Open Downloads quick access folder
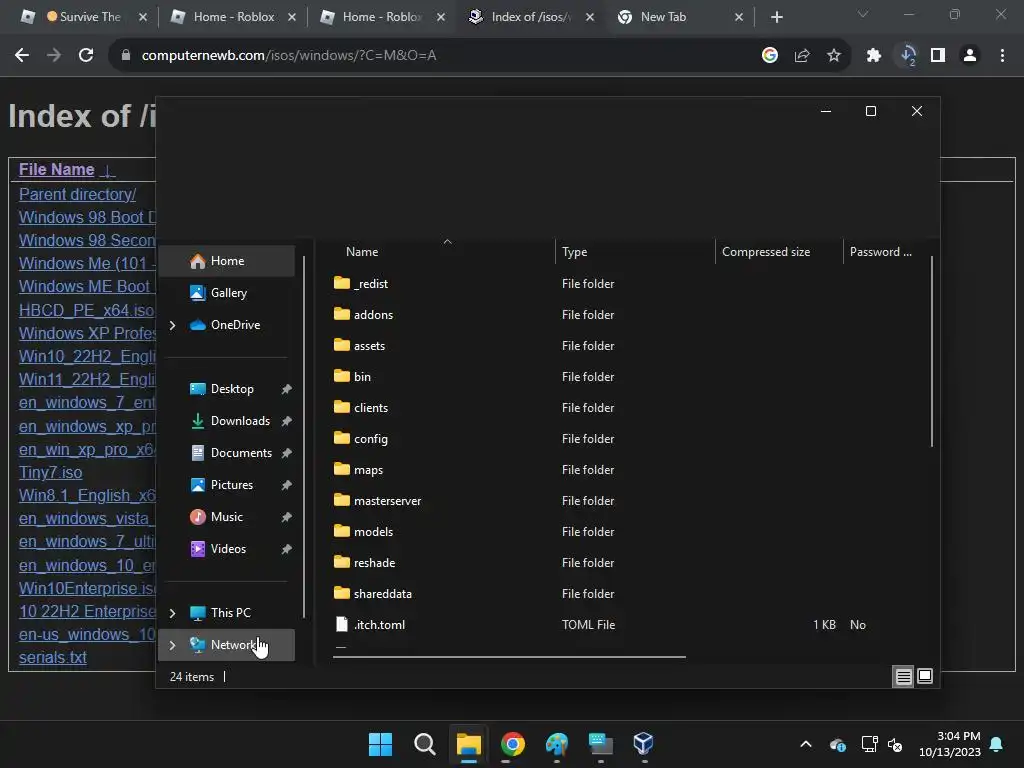Image resolution: width=1024 pixels, height=768 pixels. [x=227, y=421]
